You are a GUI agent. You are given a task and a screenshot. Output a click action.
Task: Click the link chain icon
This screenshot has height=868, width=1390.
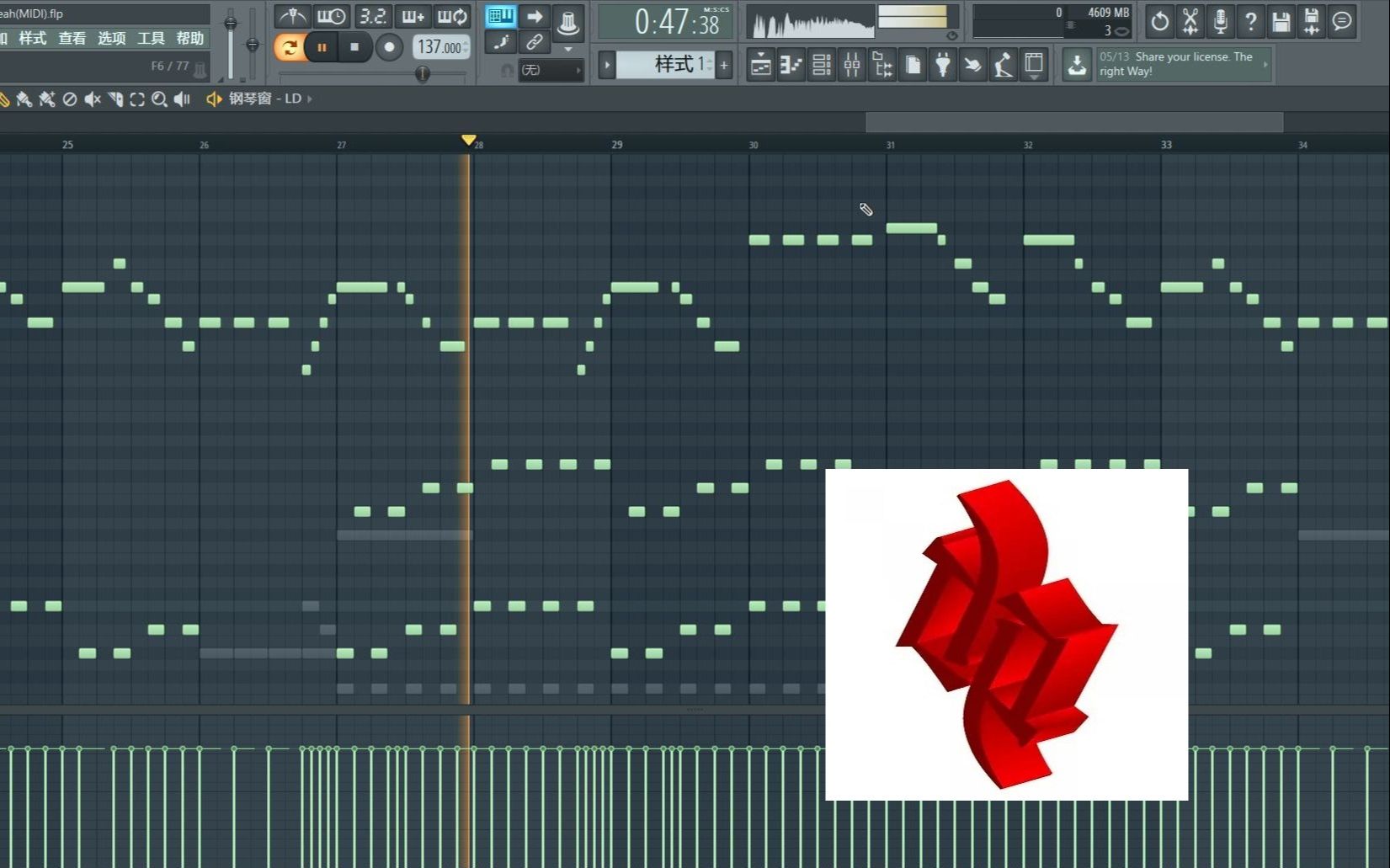click(534, 42)
